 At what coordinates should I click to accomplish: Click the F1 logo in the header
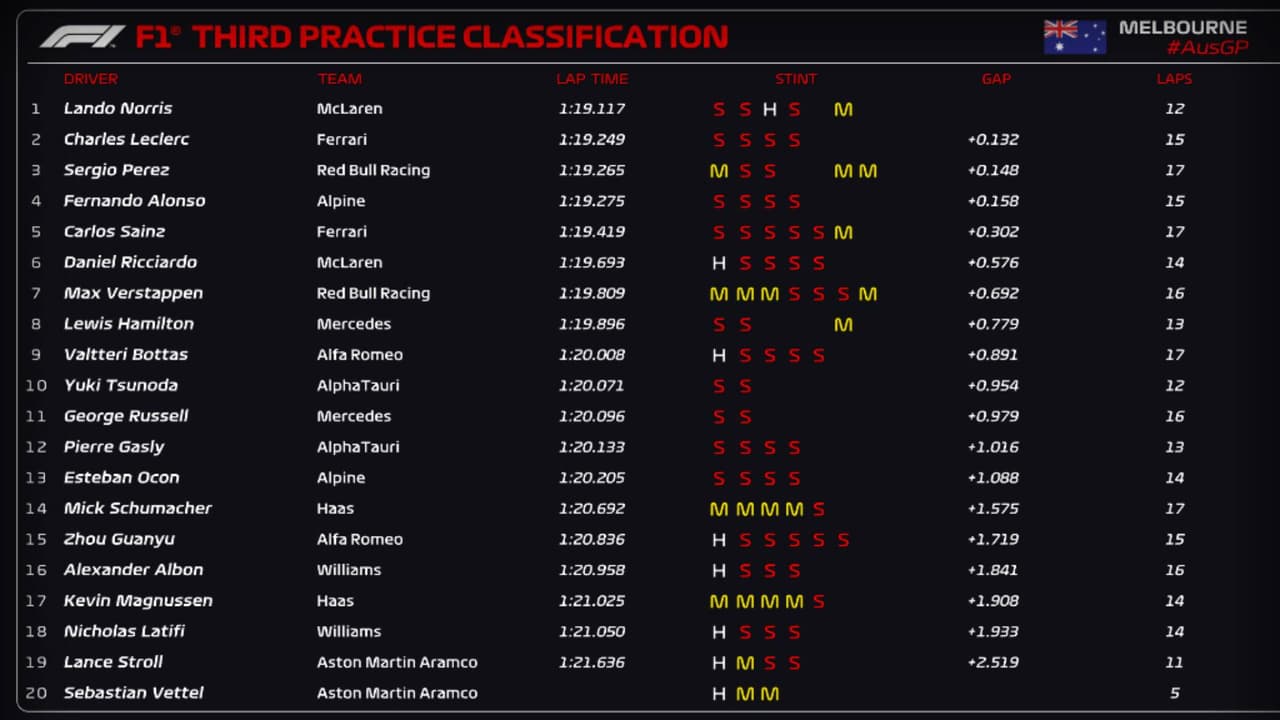pyautogui.click(x=82, y=37)
